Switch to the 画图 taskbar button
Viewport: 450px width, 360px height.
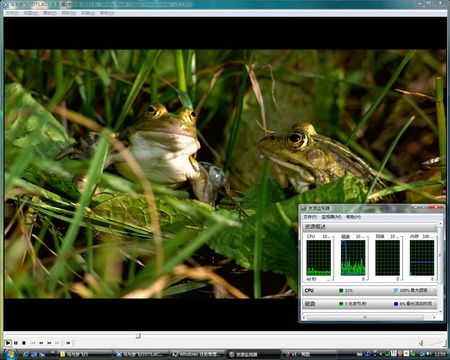309,354
